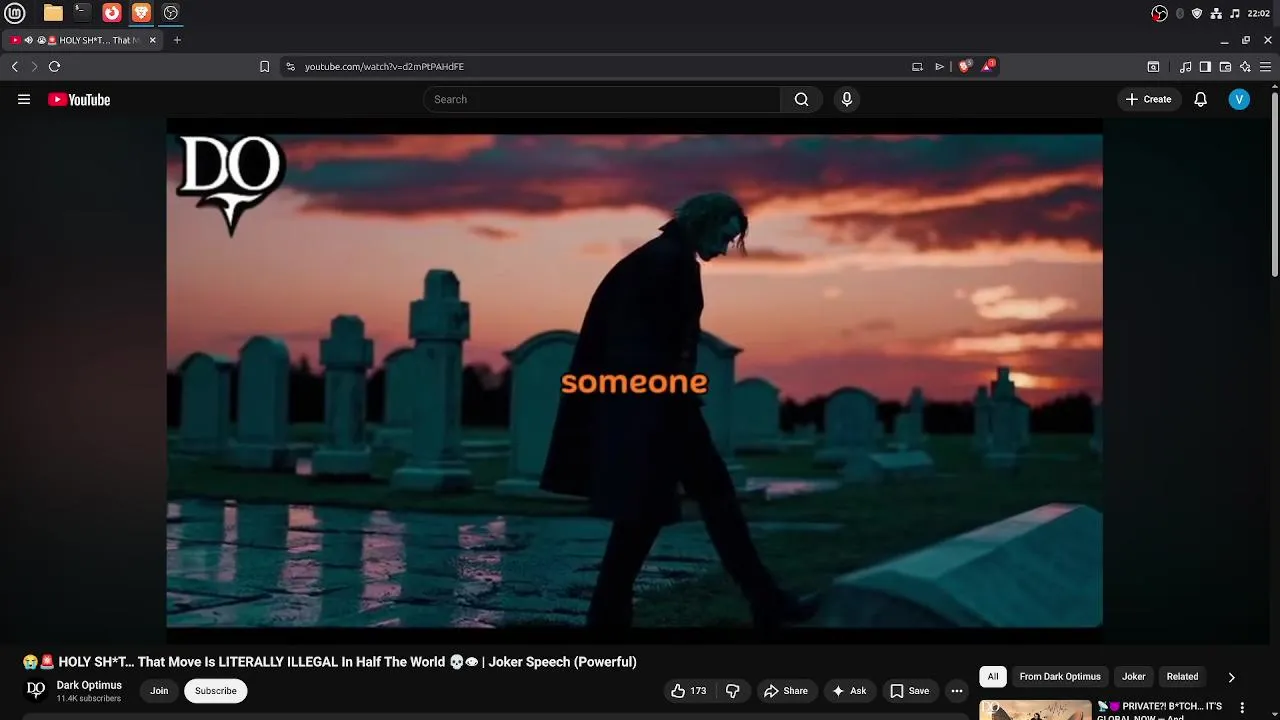Viewport: 1280px width, 720px height.
Task: Open the network tray icon
Action: [1216, 13]
